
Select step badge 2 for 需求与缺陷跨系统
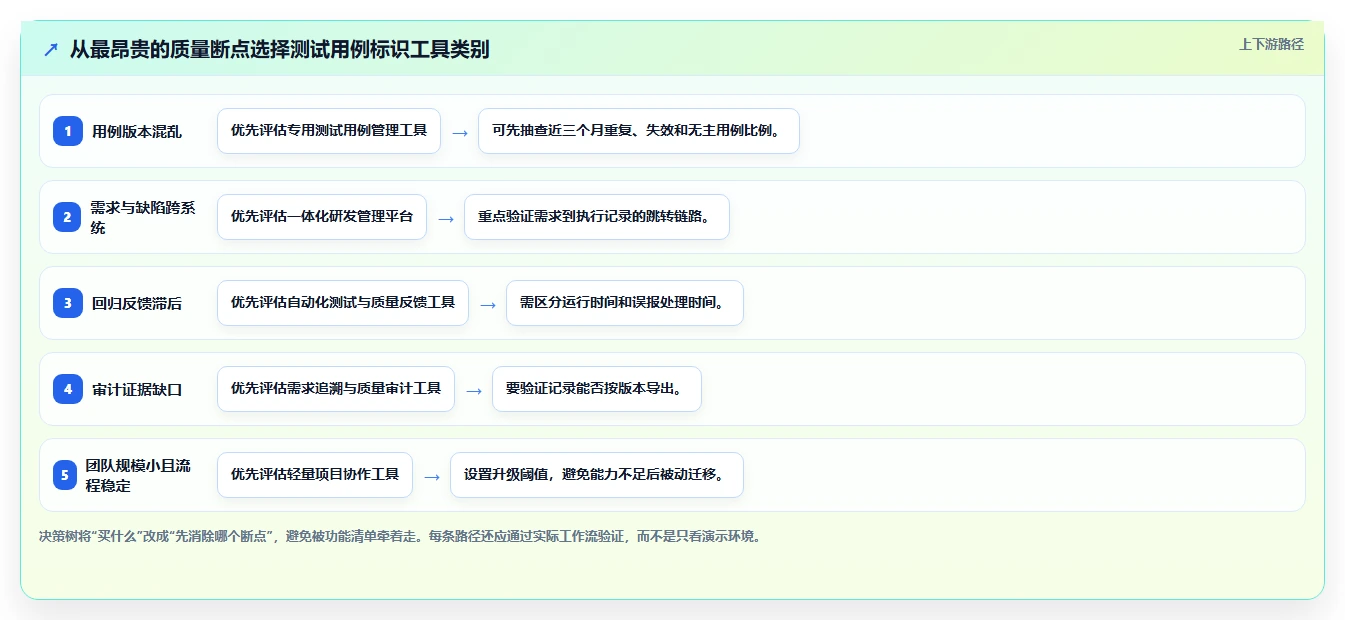click(68, 217)
